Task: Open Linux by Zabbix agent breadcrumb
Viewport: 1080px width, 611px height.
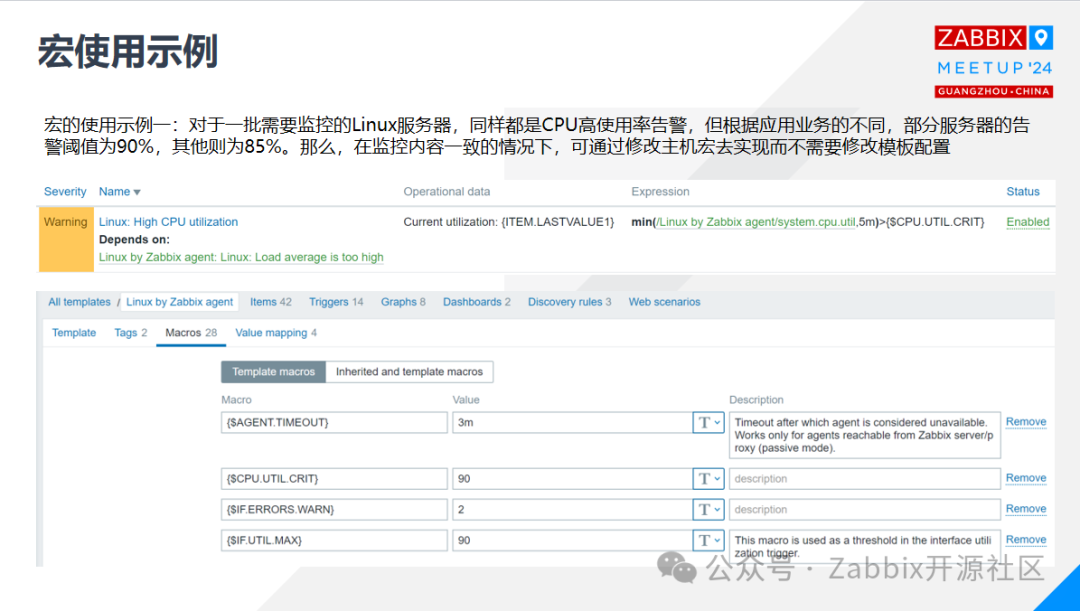Action: click(x=180, y=302)
